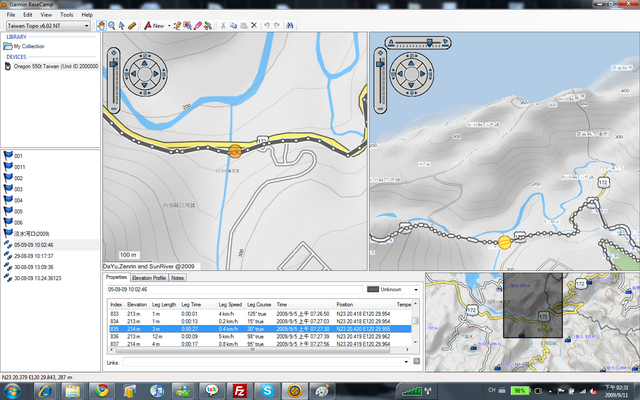Switch to the Elevation Profile tab
Screen dimensions: 640x400
click(149, 278)
